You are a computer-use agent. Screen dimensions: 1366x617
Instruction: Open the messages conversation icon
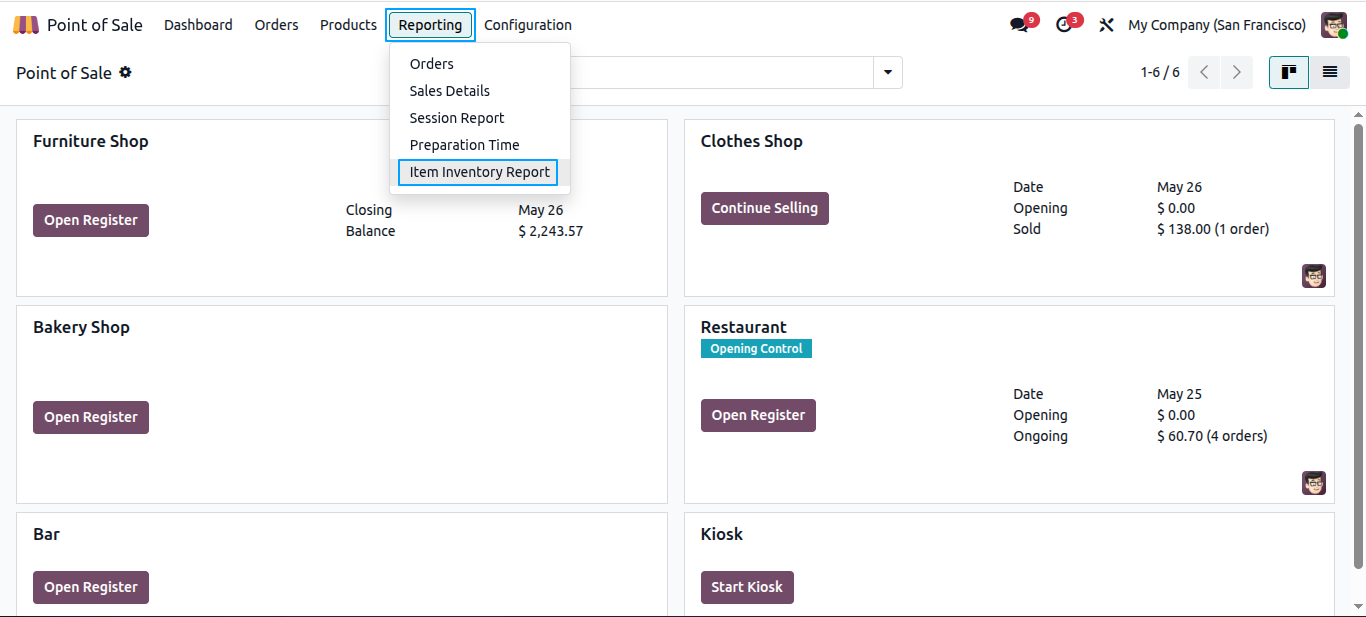click(x=1019, y=25)
